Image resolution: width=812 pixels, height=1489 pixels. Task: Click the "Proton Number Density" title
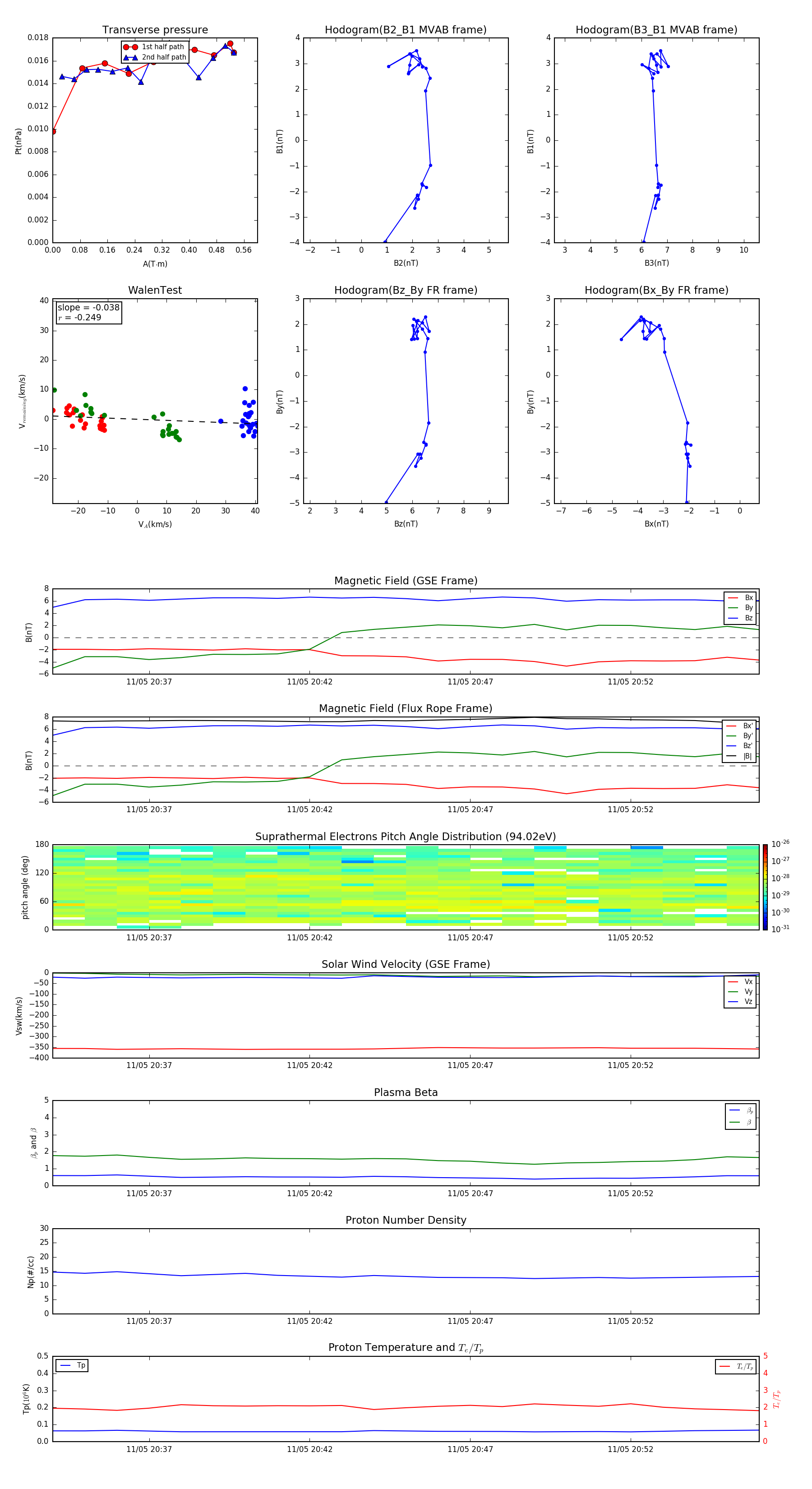click(x=406, y=1220)
